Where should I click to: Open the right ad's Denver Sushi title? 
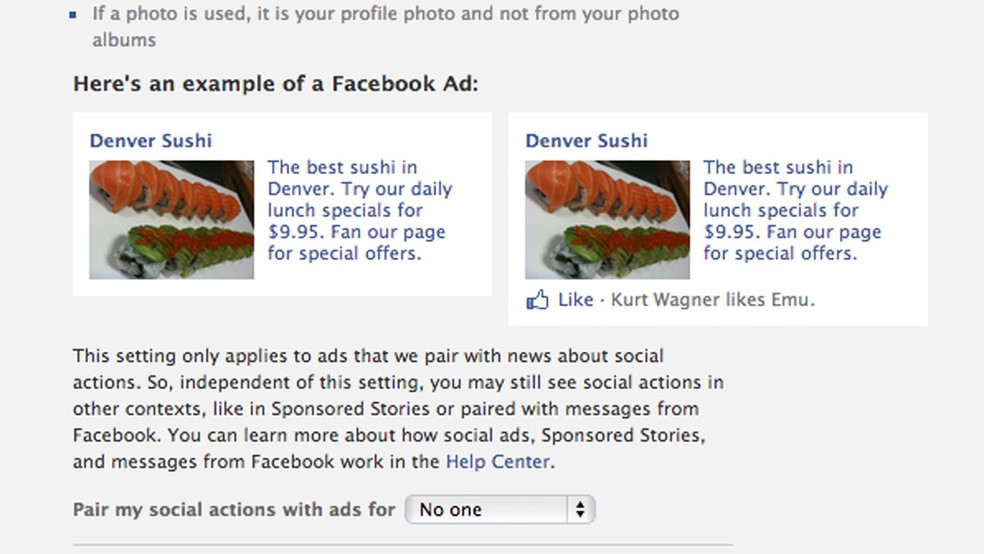pos(586,141)
